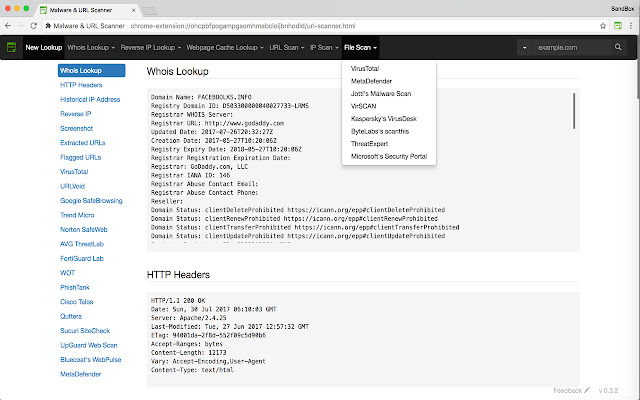Open the IP Scan dropdown
The height and width of the screenshot is (400, 640).
tap(324, 47)
